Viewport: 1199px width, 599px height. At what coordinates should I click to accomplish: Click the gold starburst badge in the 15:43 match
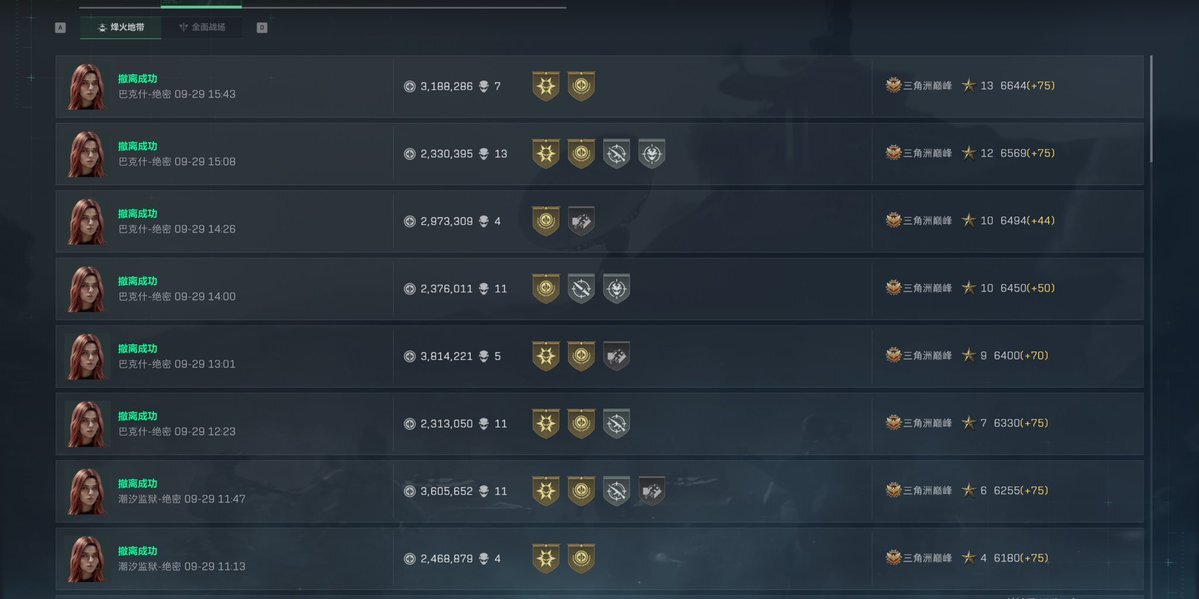[546, 86]
